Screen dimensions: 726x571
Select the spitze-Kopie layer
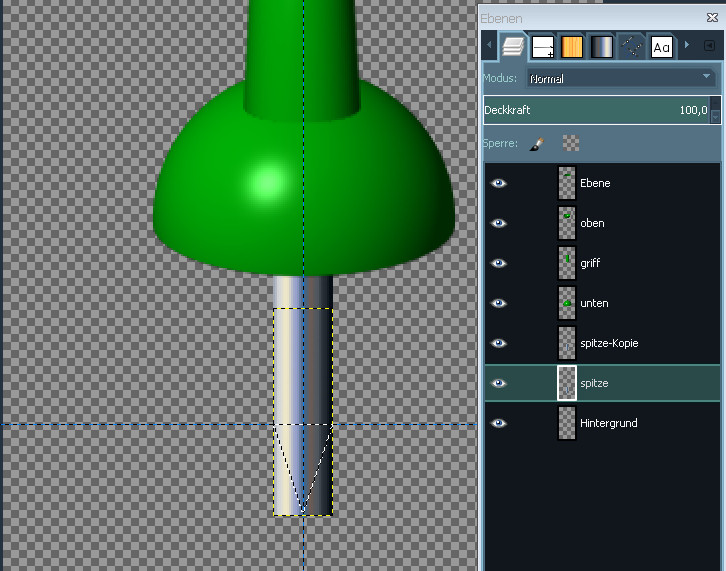[x=608, y=343]
